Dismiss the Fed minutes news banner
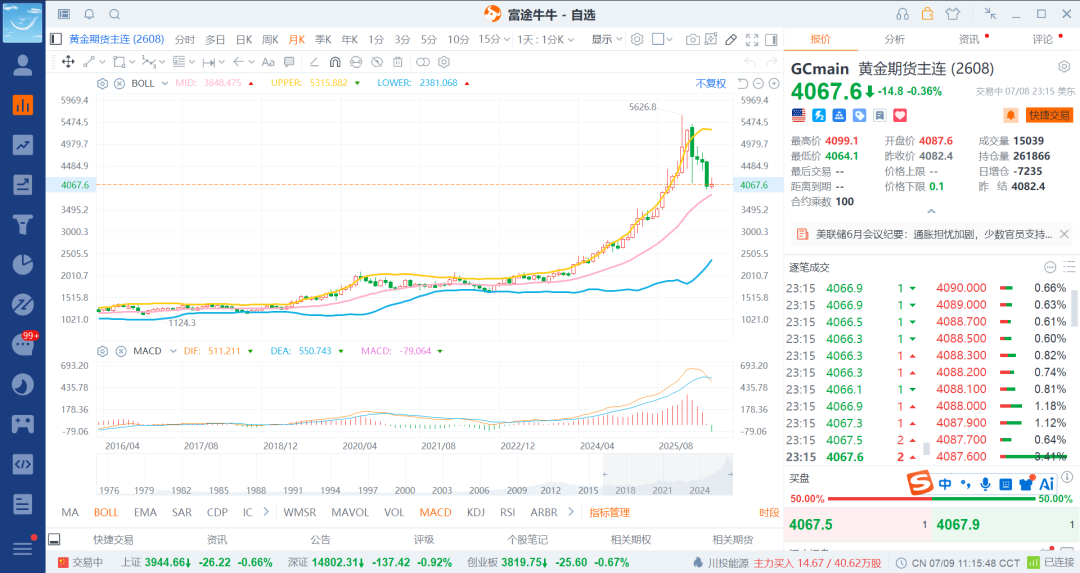The image size is (1080, 573). tap(1064, 234)
